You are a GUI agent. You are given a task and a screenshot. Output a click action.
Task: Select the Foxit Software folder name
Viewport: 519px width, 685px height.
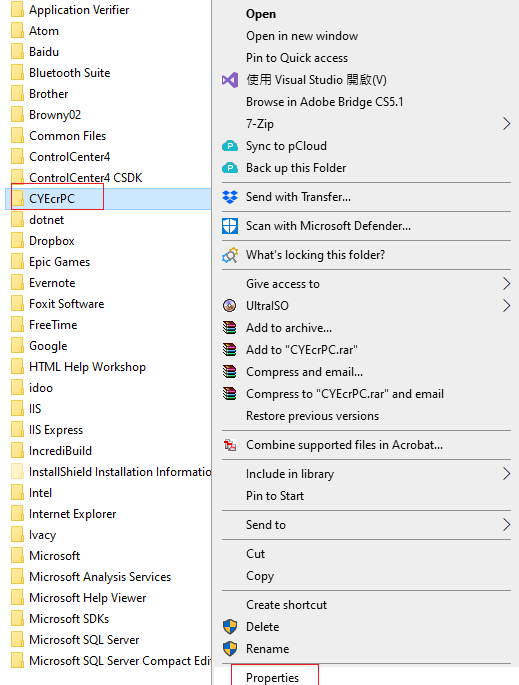[66, 304]
